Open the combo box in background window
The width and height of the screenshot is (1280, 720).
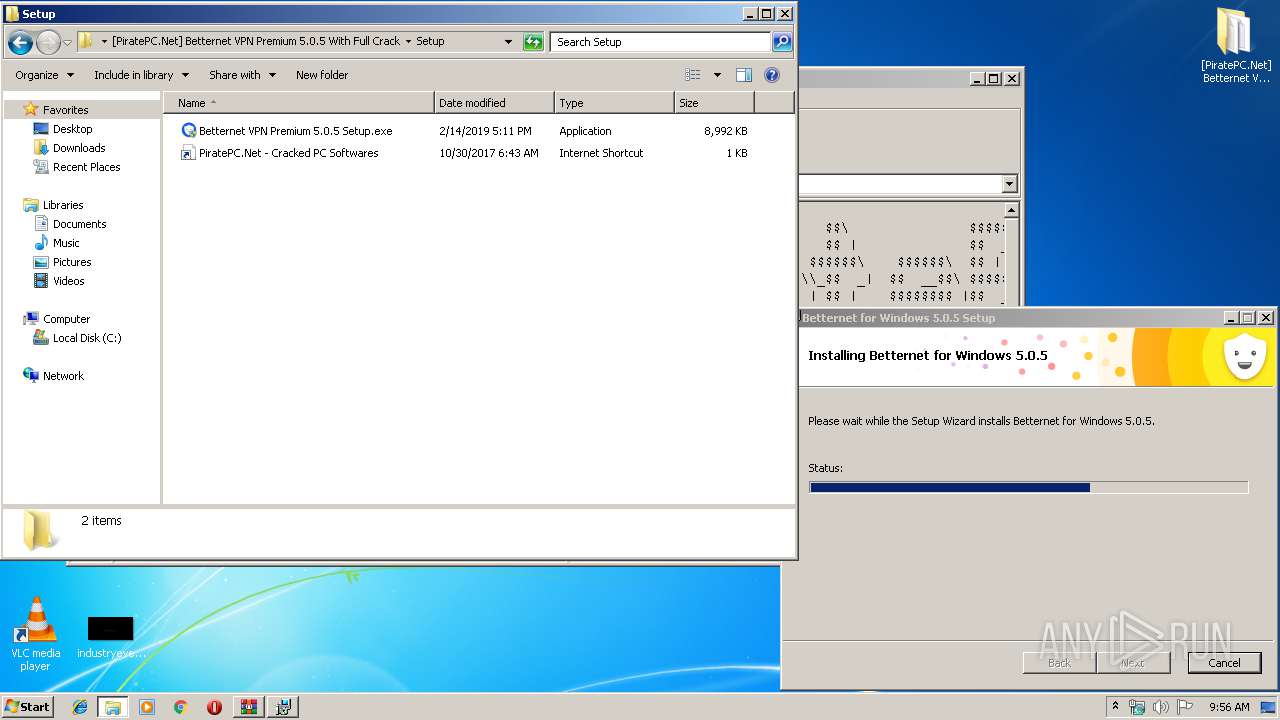coord(1009,184)
